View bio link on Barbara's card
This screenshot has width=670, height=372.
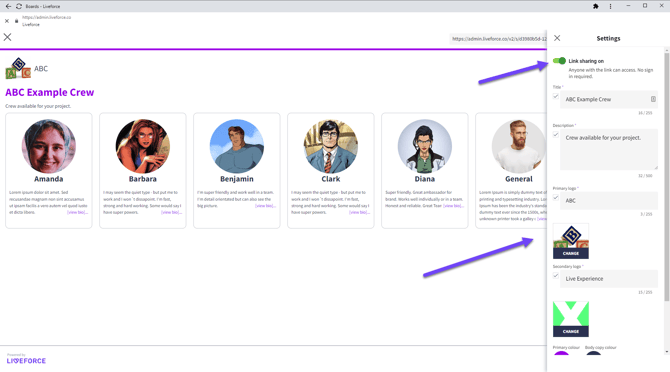171,212
